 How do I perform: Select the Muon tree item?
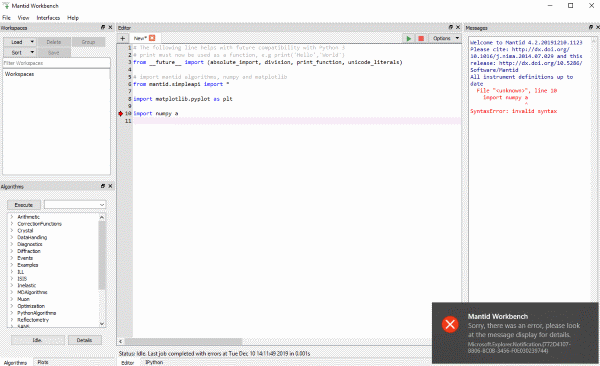pos(23,299)
